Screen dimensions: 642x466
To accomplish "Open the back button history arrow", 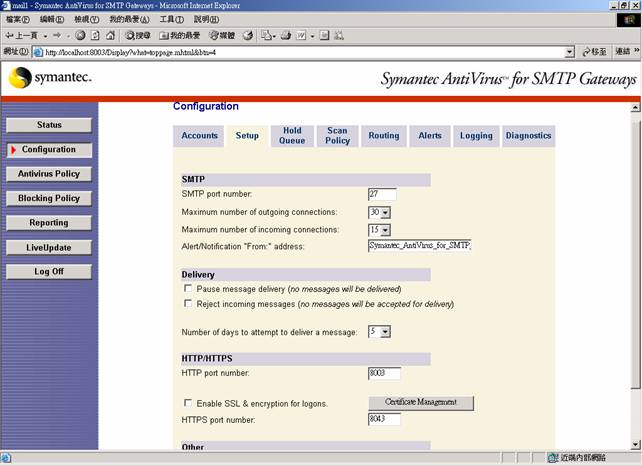I will pyautogui.click(x=45, y=36).
